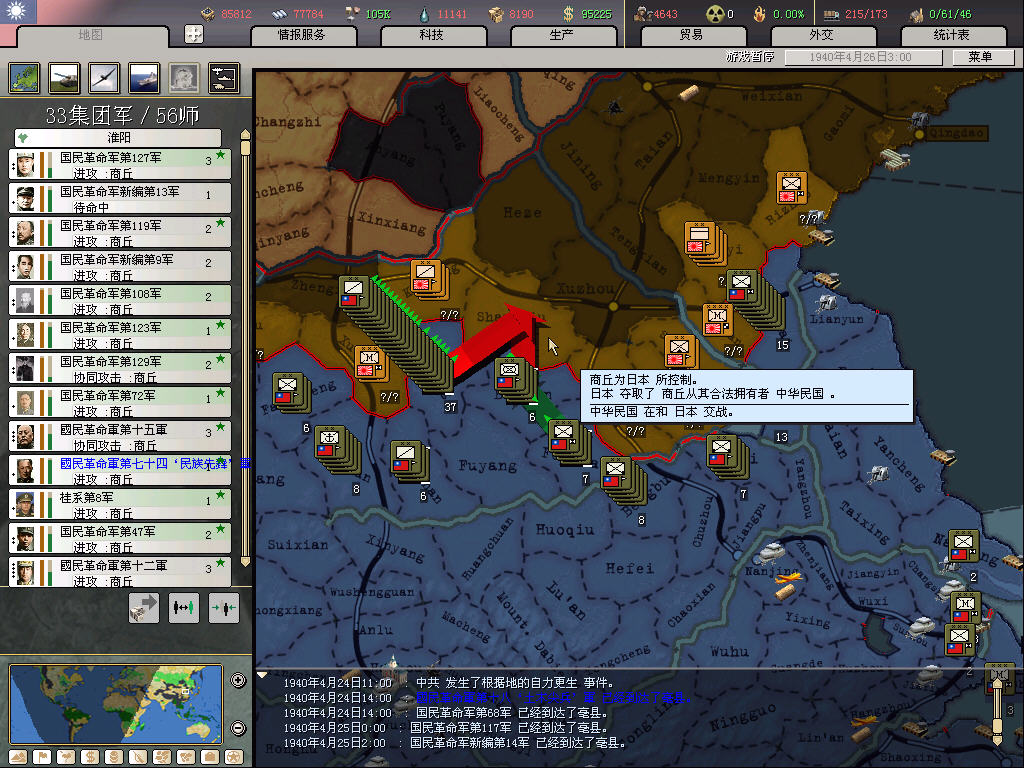The height and width of the screenshot is (768, 1024).
Task: Click the unit list scrollbar up arrow
Action: (246, 134)
